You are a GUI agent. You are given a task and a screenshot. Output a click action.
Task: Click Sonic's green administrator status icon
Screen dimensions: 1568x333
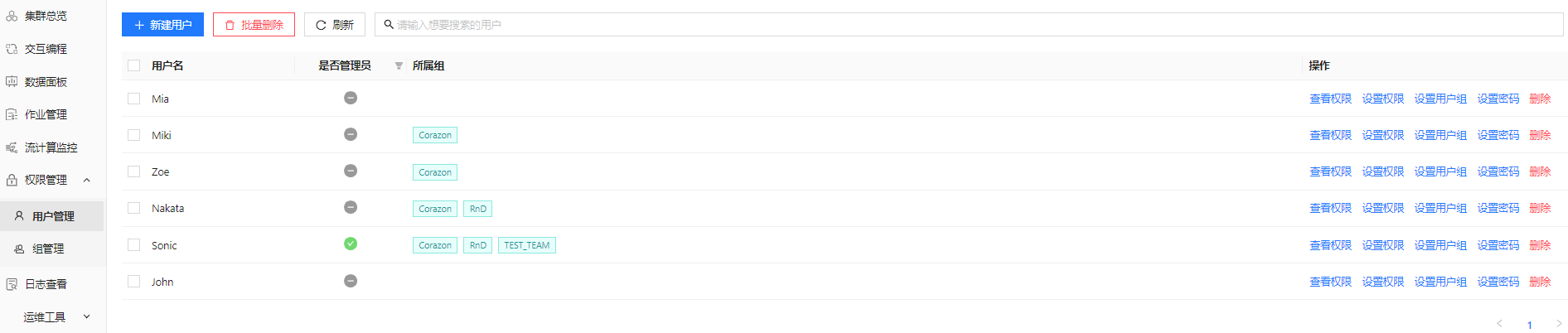[x=351, y=244]
